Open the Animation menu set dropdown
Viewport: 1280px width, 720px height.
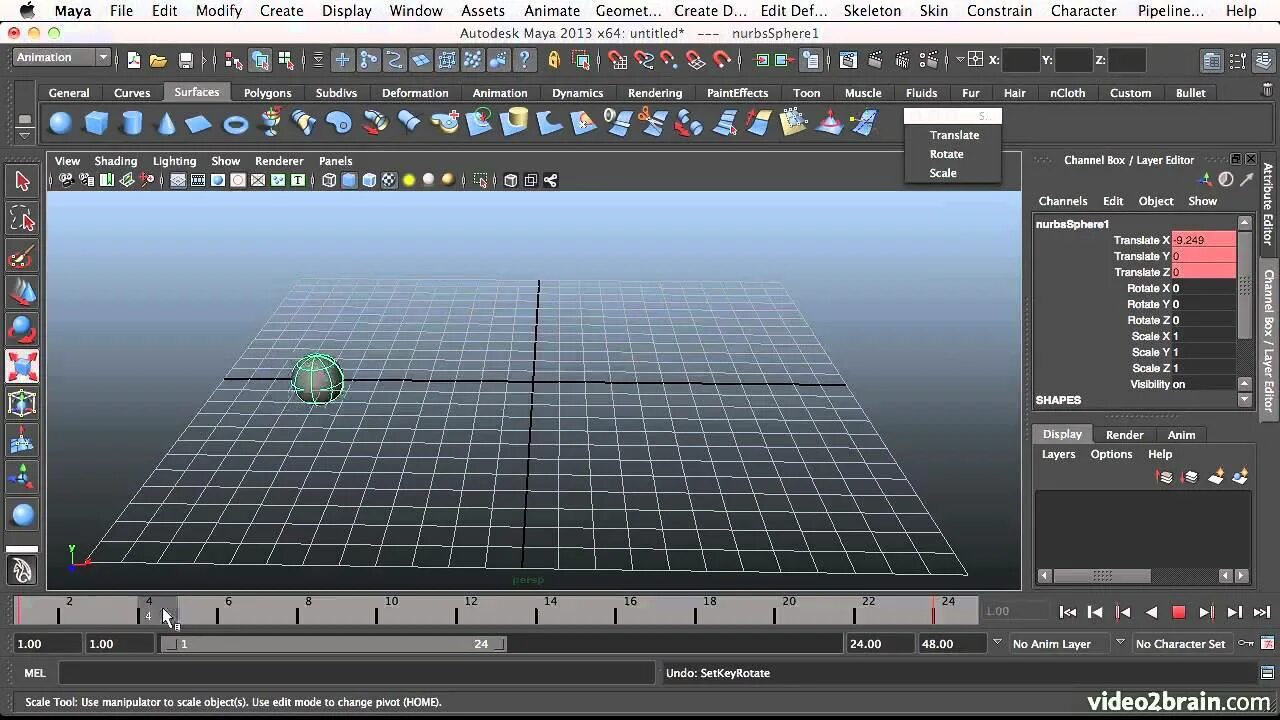[62, 58]
